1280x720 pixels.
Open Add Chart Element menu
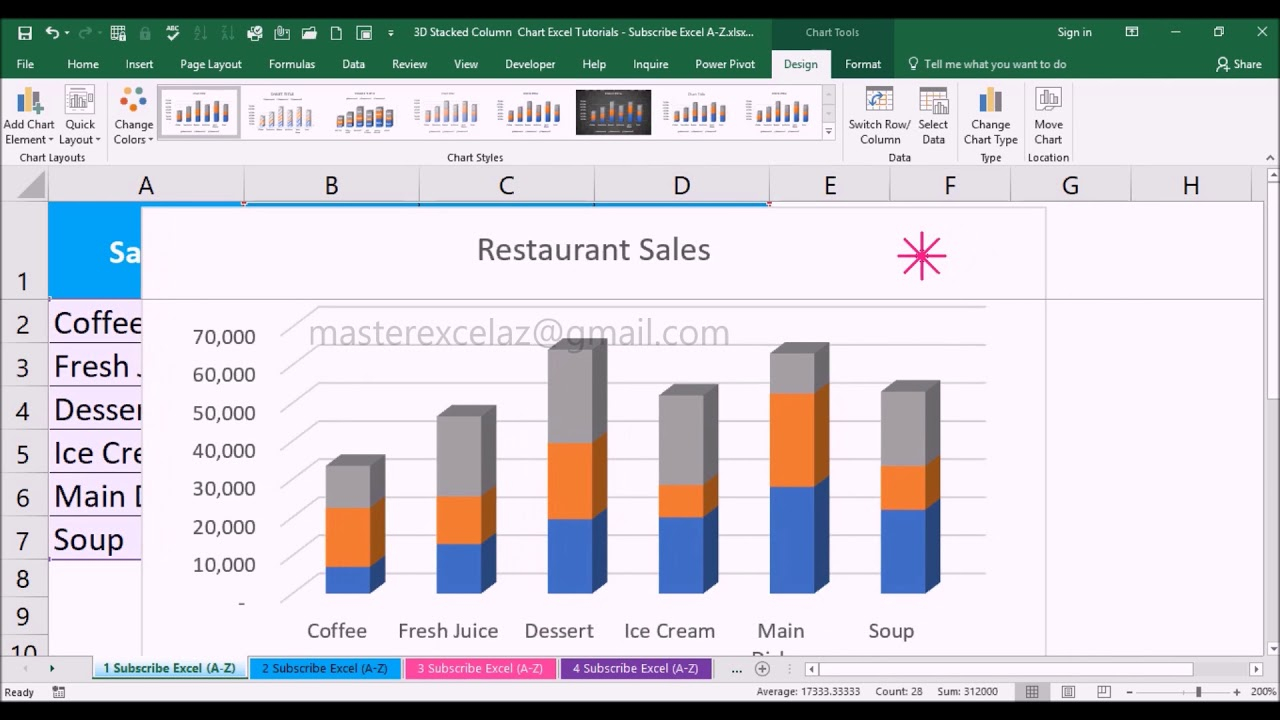29,117
